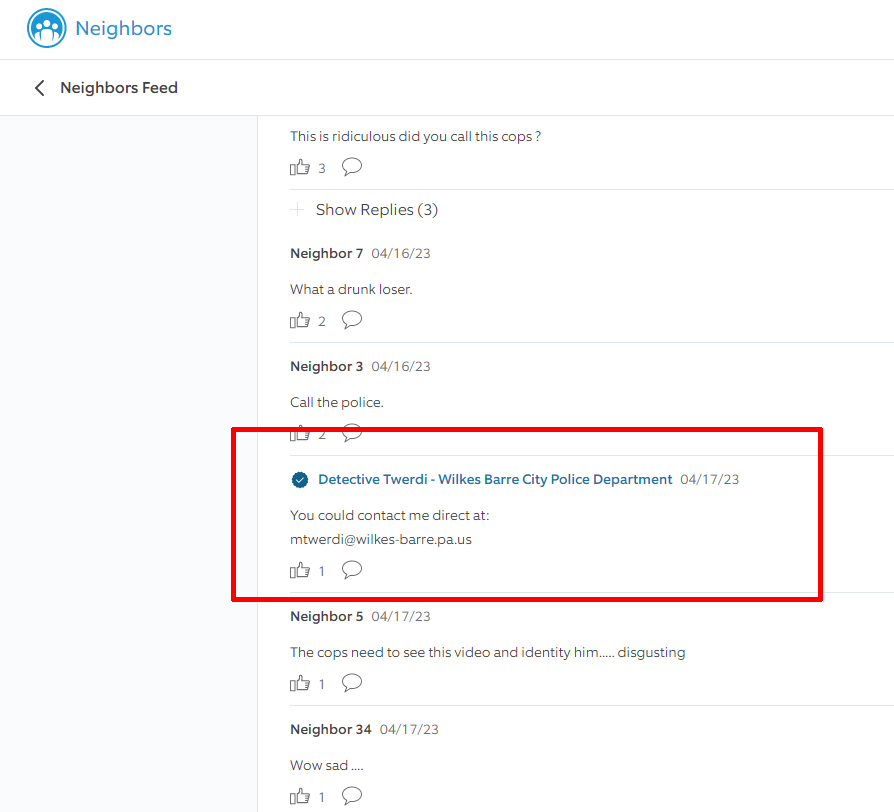
Task: Open Detective Twerdi's police department profile link
Action: [x=495, y=480]
